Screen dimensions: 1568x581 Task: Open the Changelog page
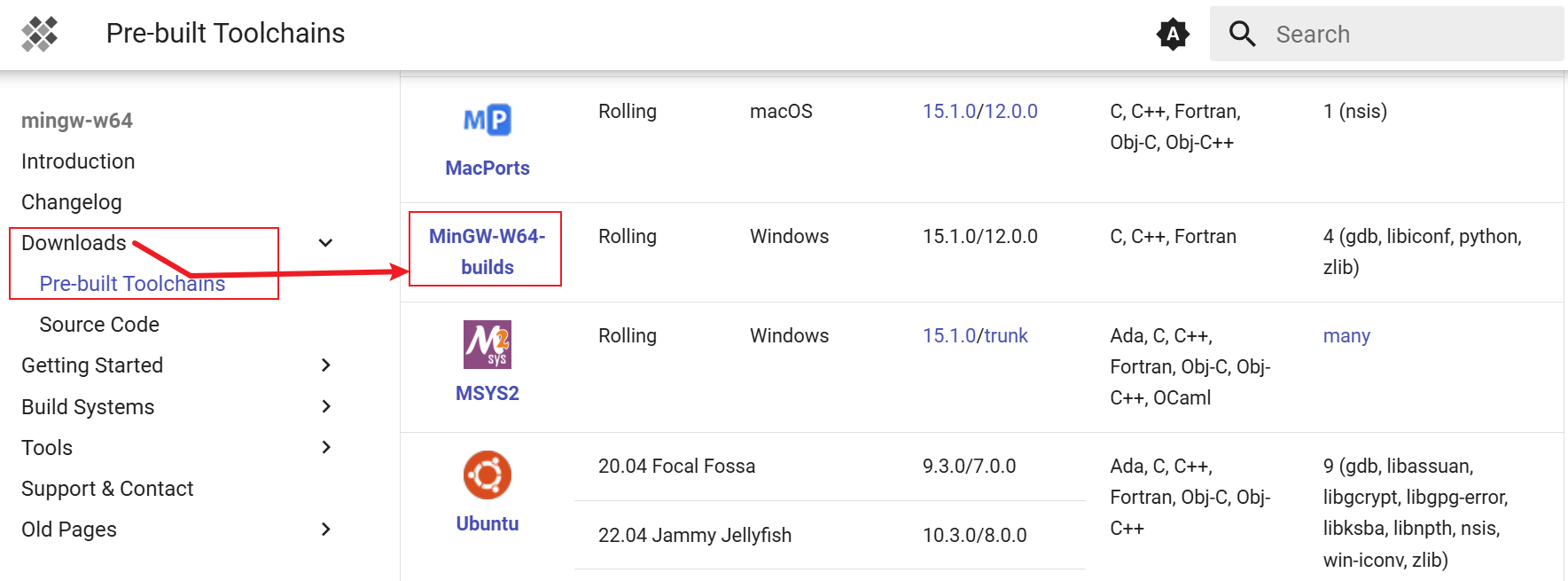click(x=72, y=202)
